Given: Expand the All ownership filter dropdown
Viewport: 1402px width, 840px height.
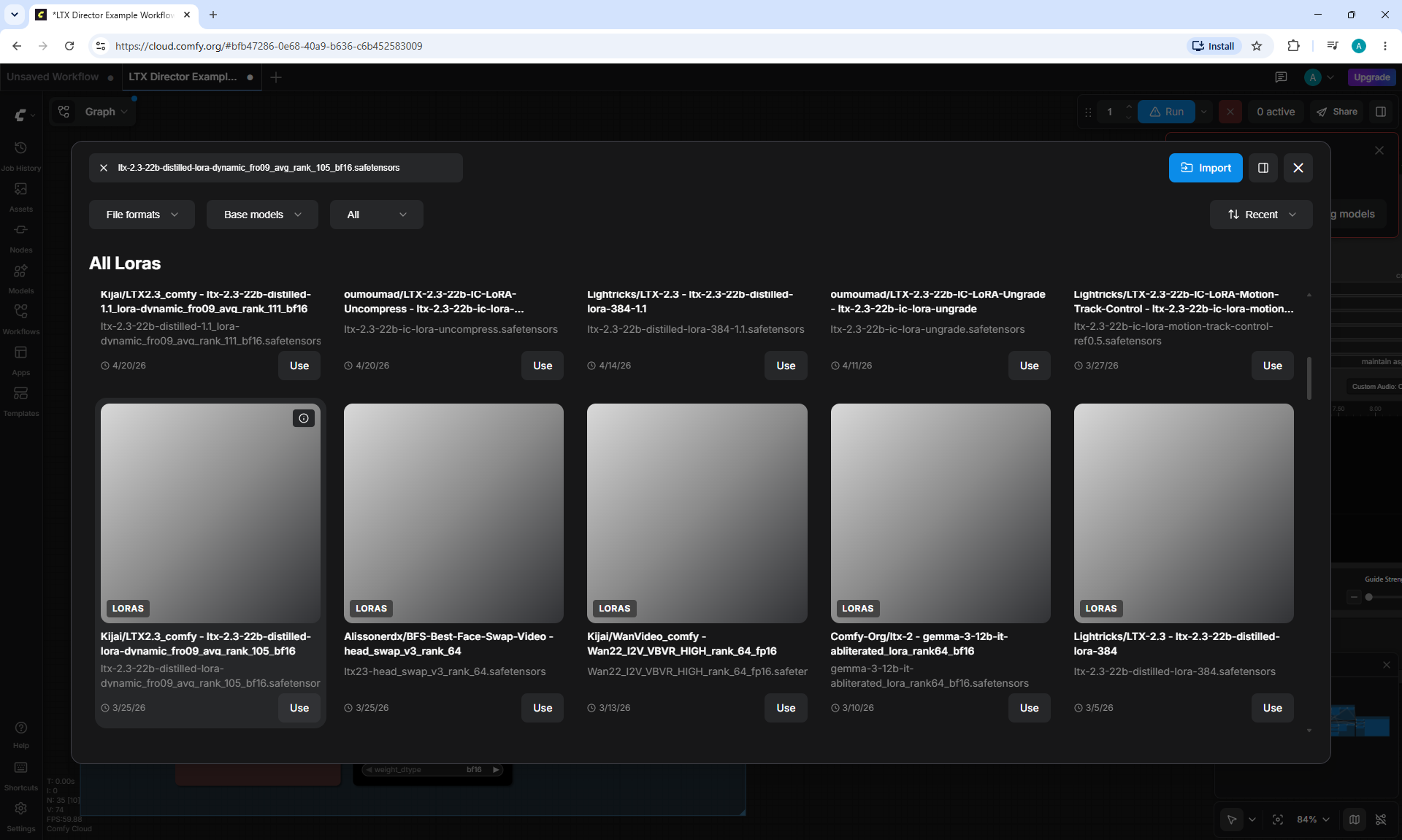Looking at the screenshot, I should coord(376,215).
